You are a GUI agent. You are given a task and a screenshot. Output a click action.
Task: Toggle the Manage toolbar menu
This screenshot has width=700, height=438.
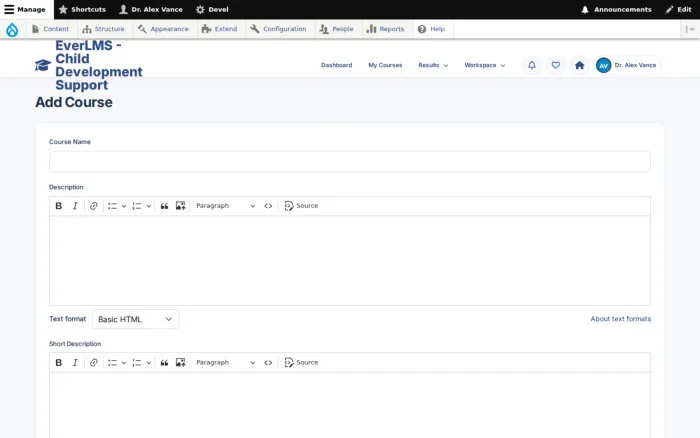pos(25,9)
